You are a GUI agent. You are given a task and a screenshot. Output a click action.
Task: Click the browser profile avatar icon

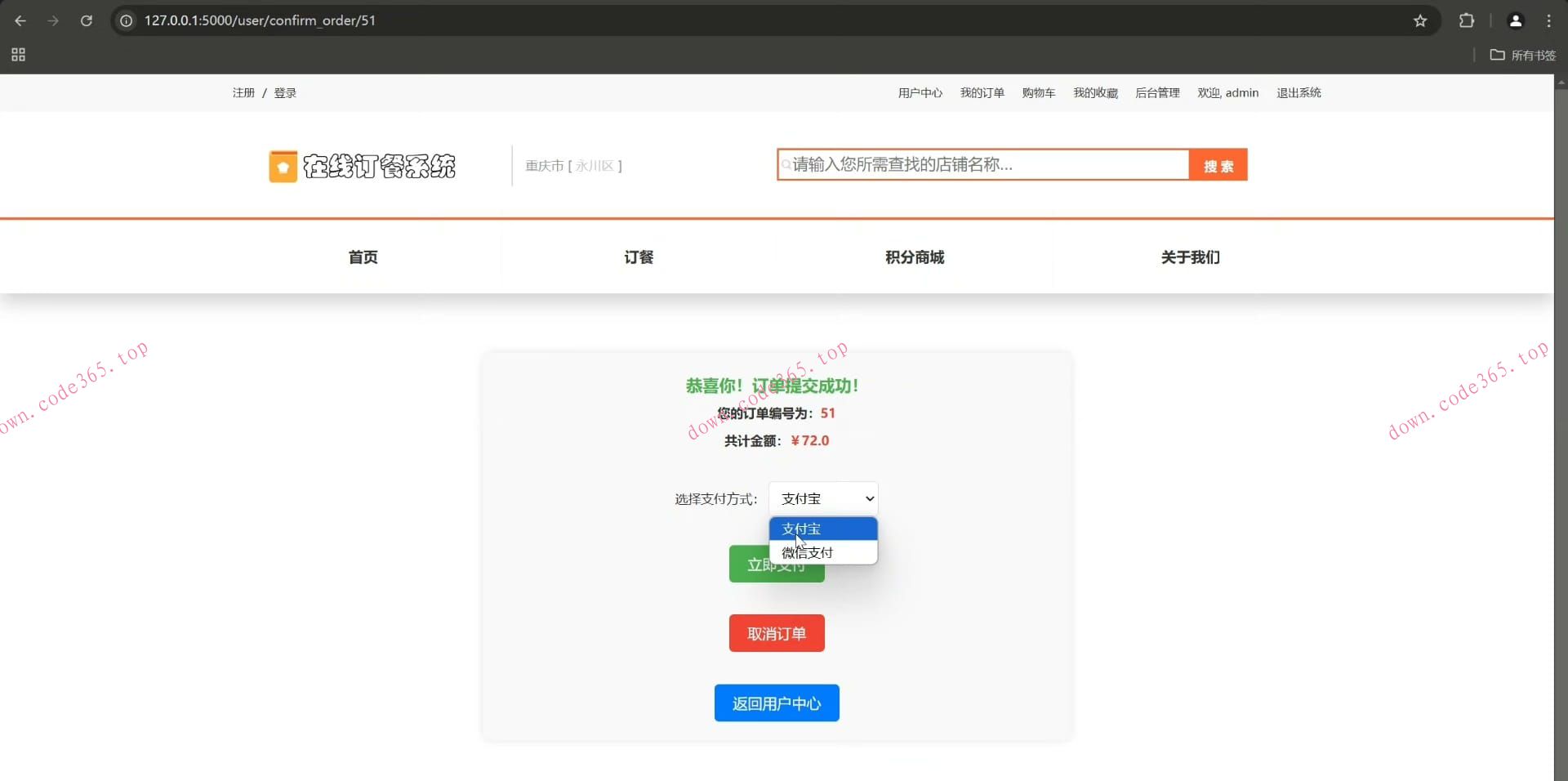point(1516,20)
